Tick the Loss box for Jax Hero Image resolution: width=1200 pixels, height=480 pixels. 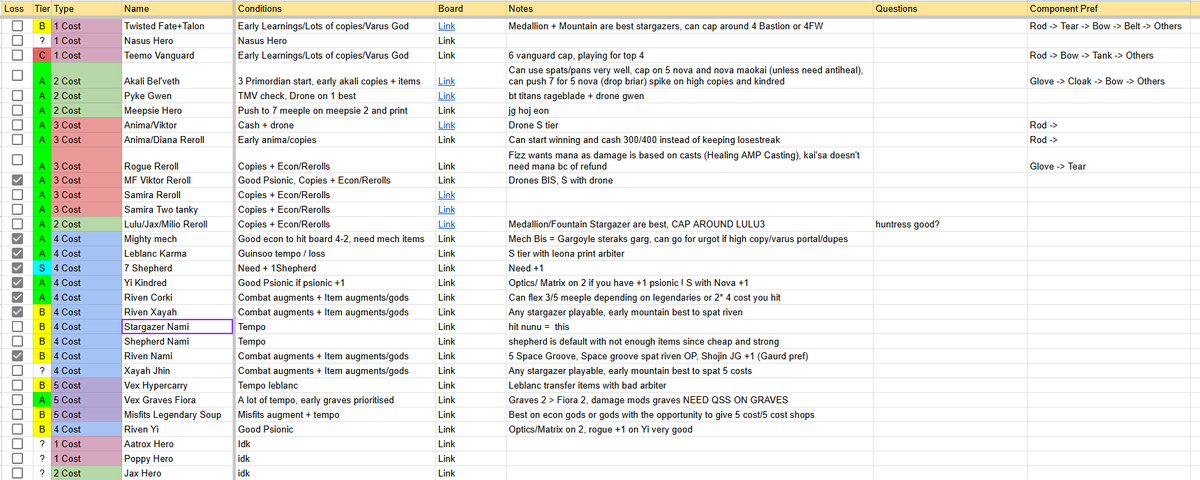click(x=17, y=472)
